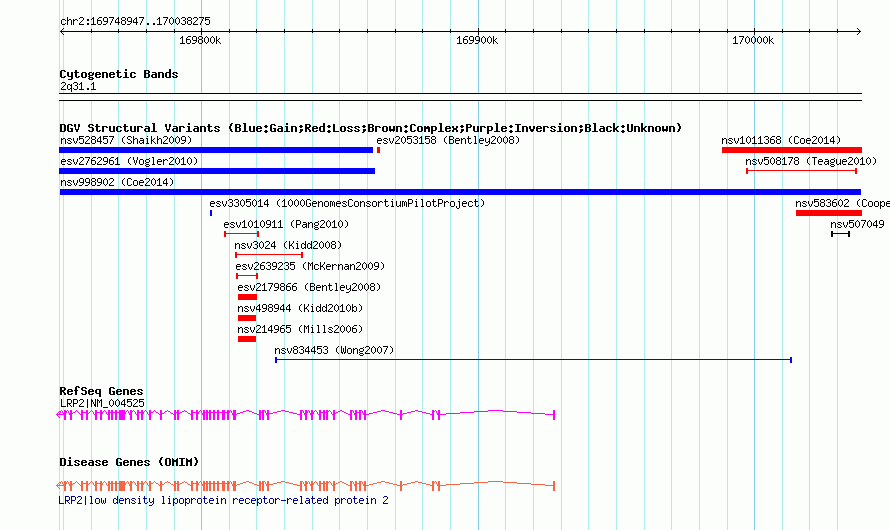Click the 169800k ruler tick label
Viewport: 890px width, 530px height.
200,41
